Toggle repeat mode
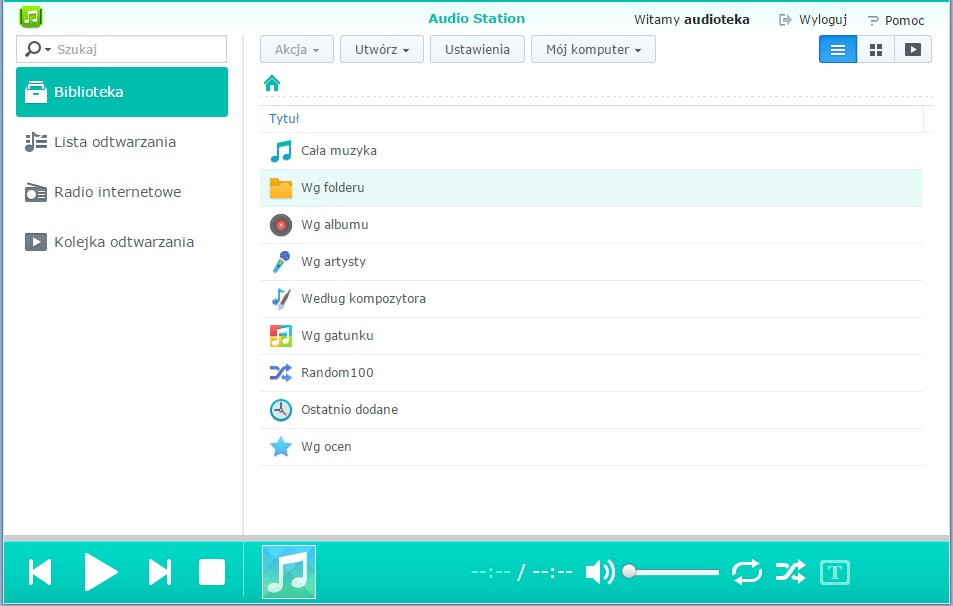Screen dimensions: 953x606 [746, 572]
